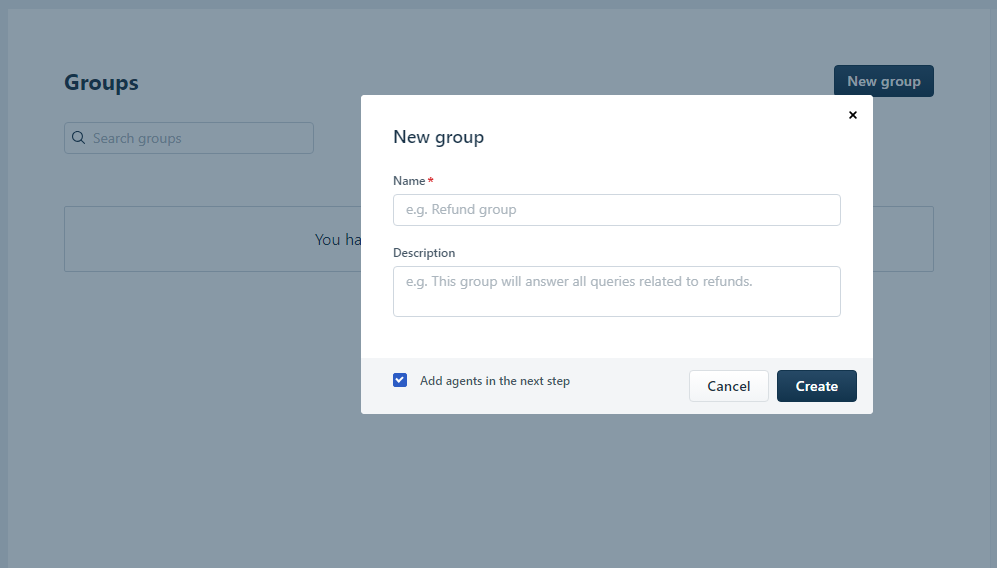
Task: Click the Groups page heading
Action: pyautogui.click(x=101, y=83)
